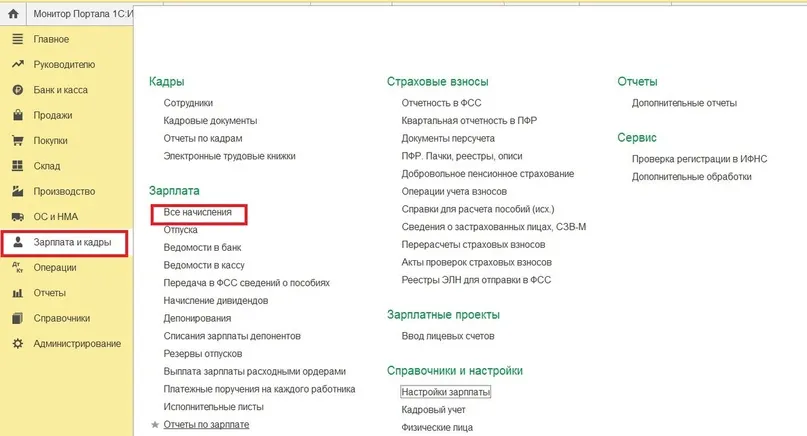Viewport: 807px width, 436px height.
Task: Click the books icon beside Справочники
Action: 17,318
